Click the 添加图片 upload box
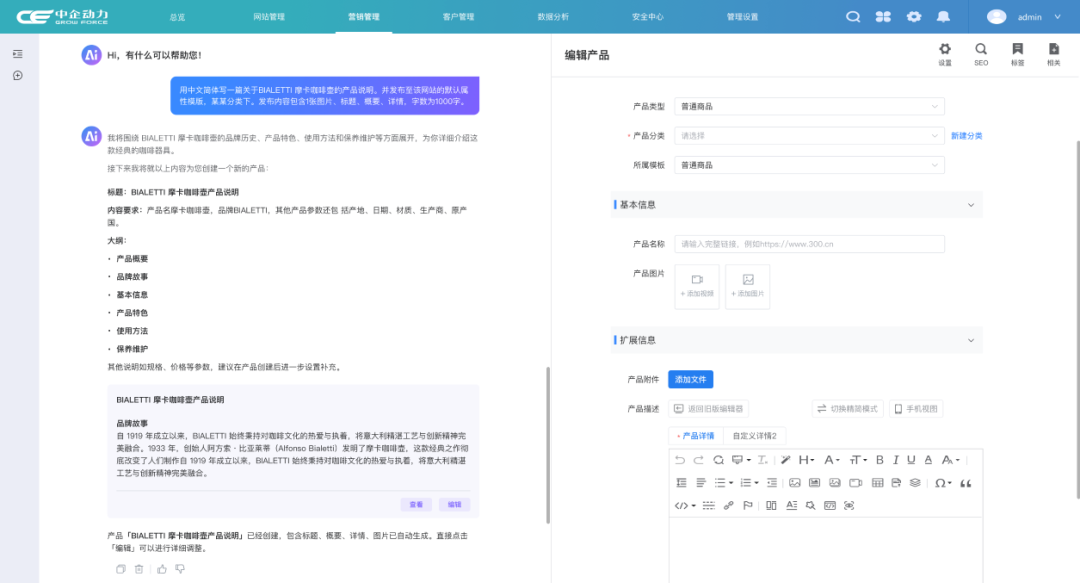The image size is (1080, 583). click(x=747, y=286)
